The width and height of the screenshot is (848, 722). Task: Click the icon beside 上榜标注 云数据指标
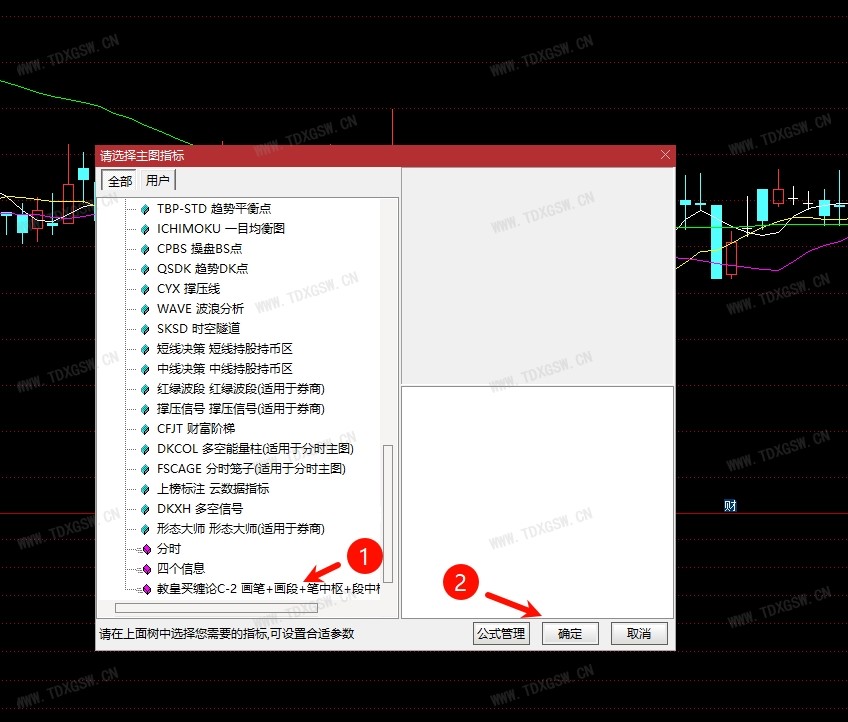point(145,489)
